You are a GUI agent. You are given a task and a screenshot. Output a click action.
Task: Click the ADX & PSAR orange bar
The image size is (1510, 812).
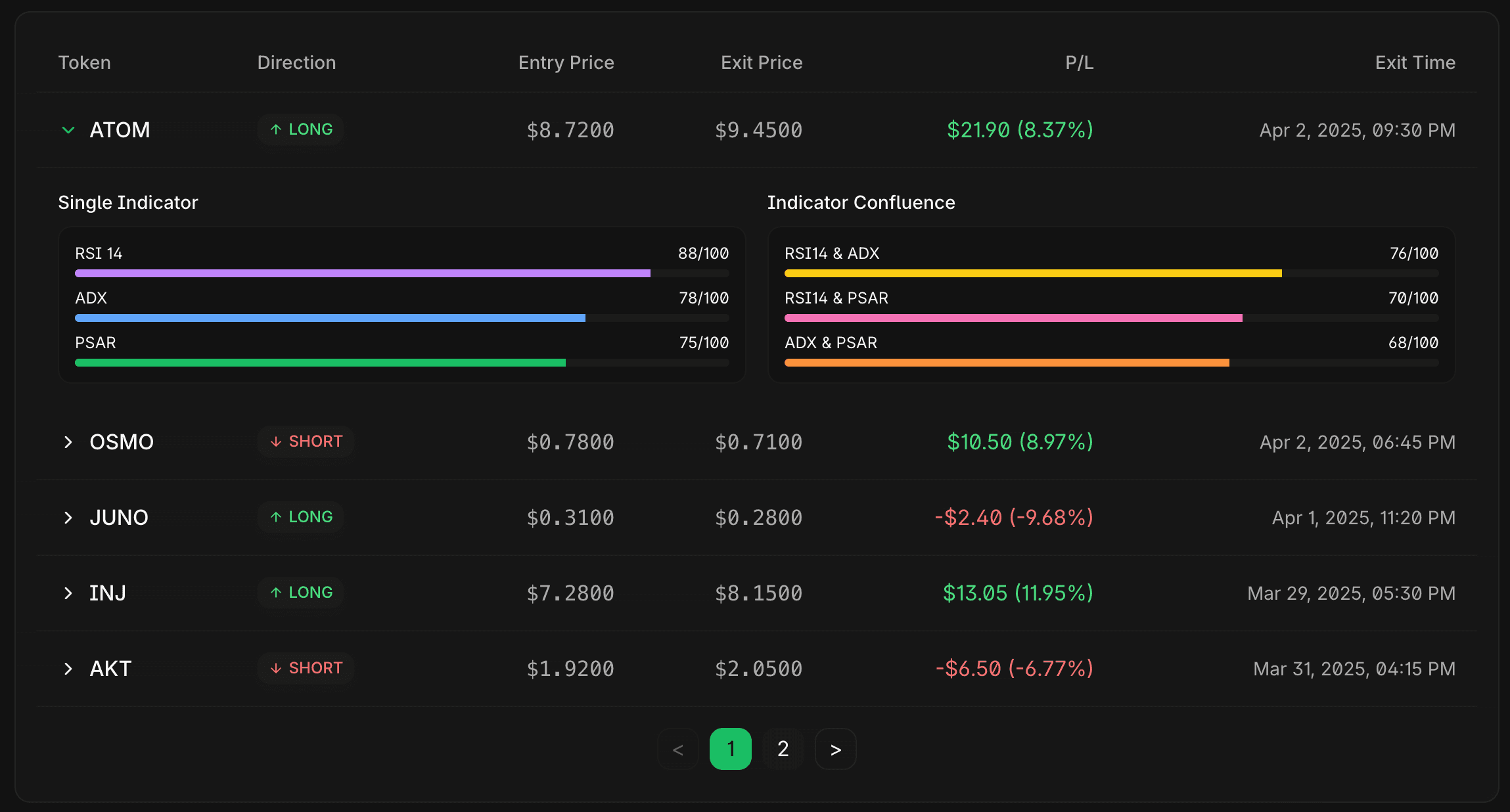1112,363
